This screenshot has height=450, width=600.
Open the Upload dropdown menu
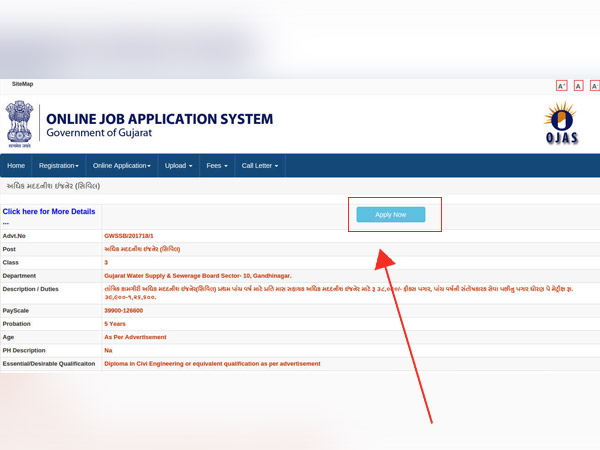click(x=178, y=166)
